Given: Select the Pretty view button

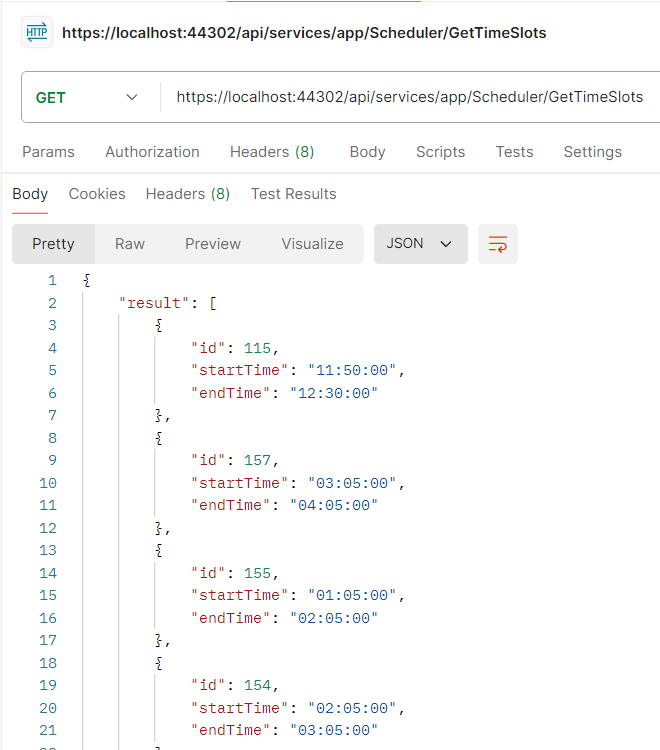Looking at the screenshot, I should click(53, 244).
